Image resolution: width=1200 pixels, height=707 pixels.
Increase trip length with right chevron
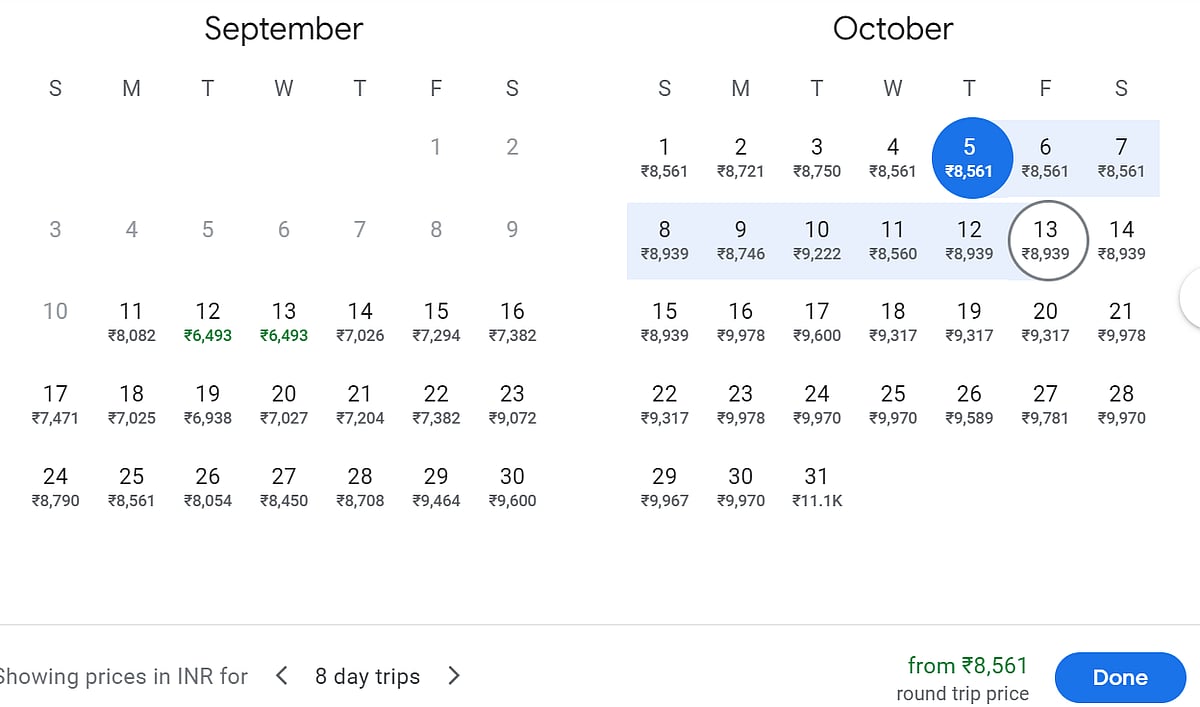[454, 676]
